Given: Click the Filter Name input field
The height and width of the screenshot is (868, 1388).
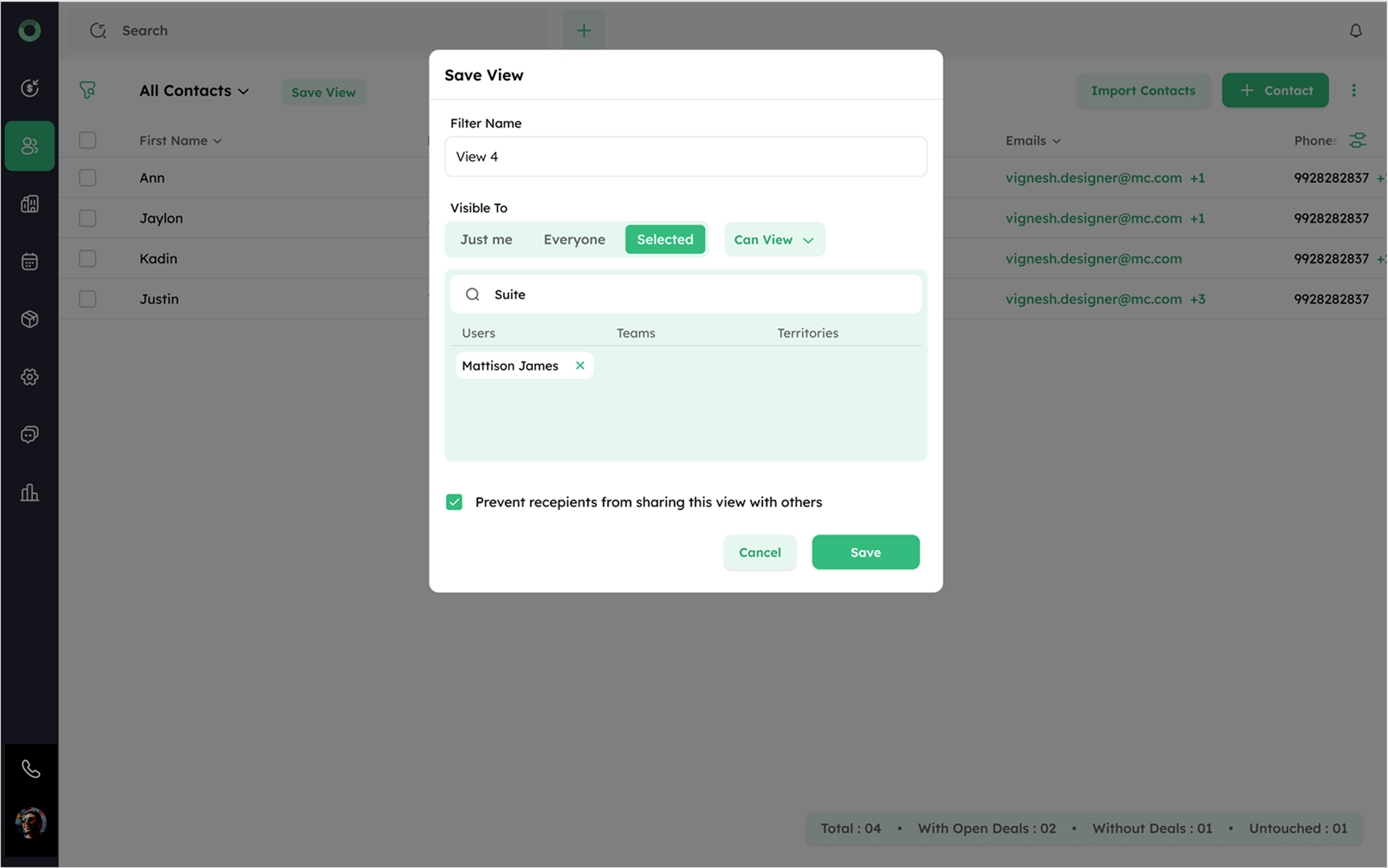Looking at the screenshot, I should point(685,157).
